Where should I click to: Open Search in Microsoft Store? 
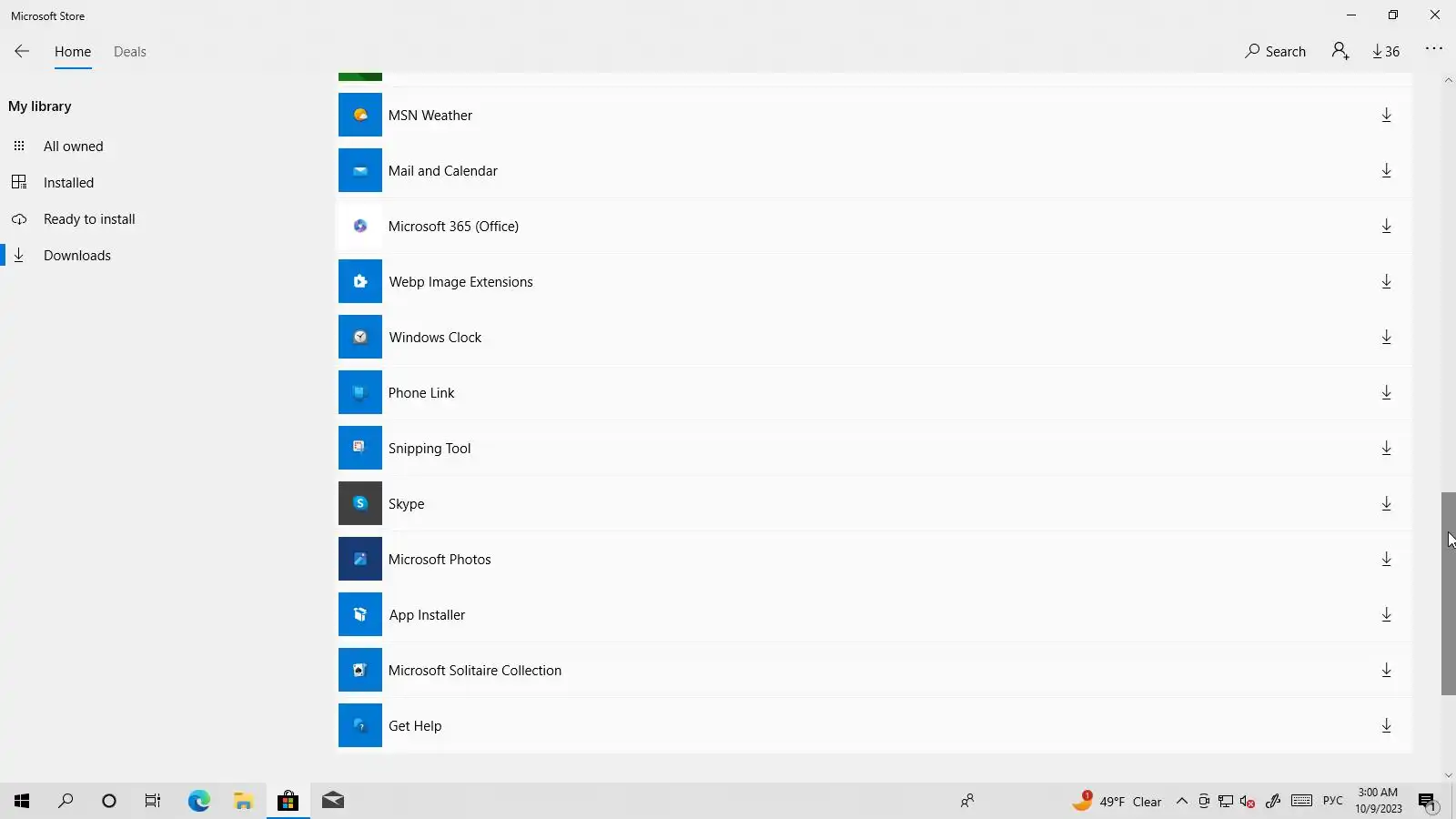[1276, 52]
